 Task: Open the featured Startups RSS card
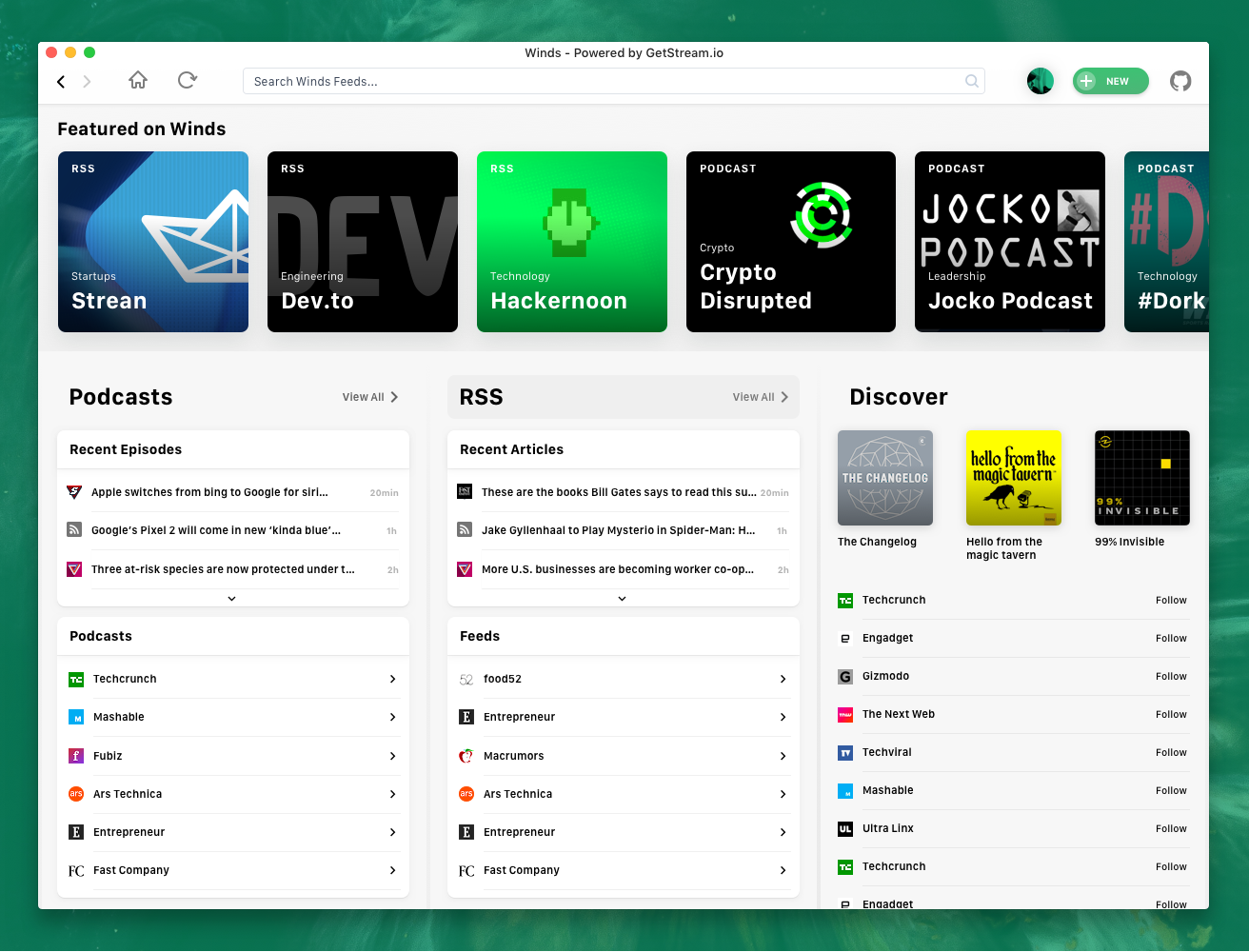coord(153,242)
